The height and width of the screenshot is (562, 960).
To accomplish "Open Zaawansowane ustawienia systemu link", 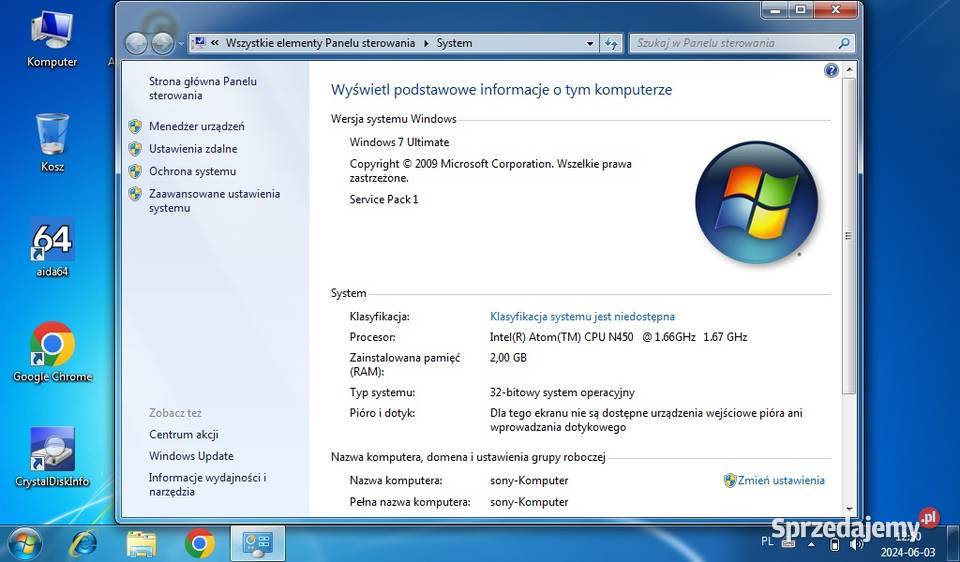I will tap(214, 201).
